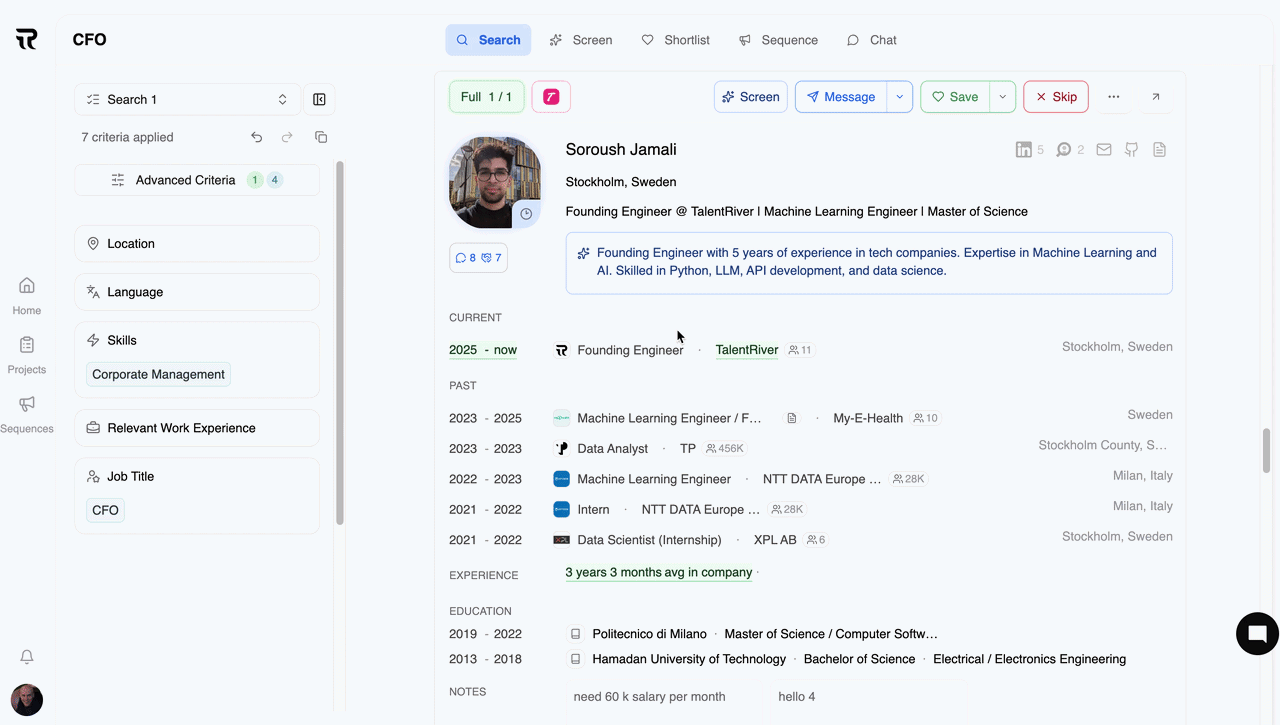The image size is (1280, 725).
Task: Open the user avatar menu
Action: coord(27,700)
